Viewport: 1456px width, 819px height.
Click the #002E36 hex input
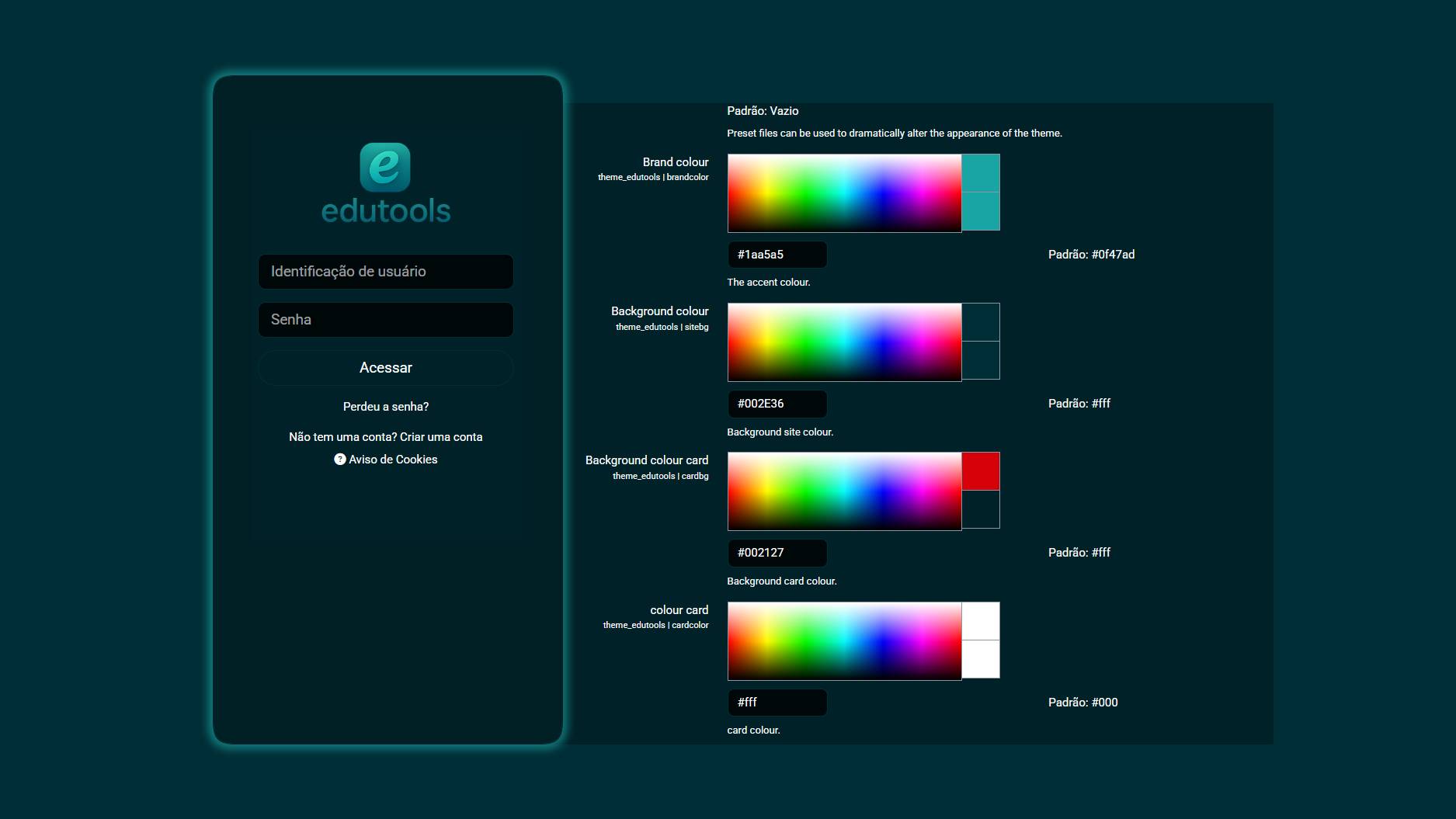click(x=777, y=404)
